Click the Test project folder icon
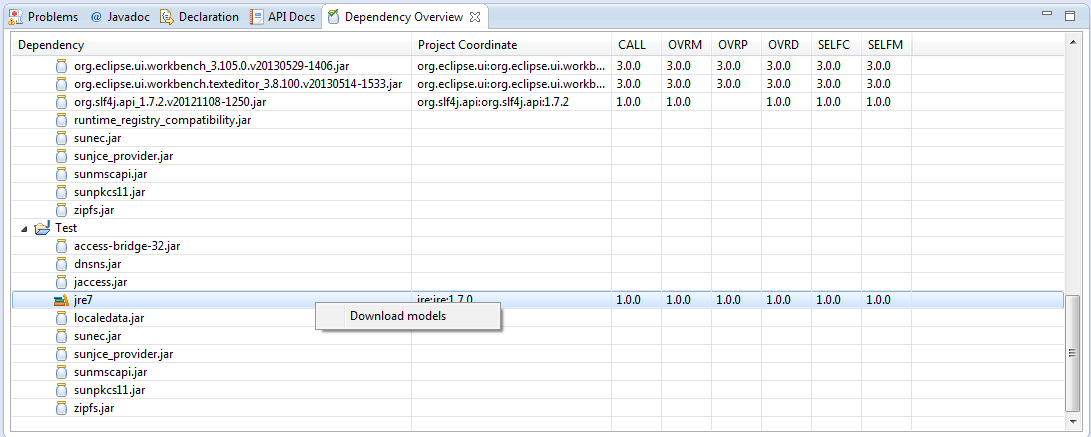Screen dimensions: 1091x437 [x=42, y=228]
